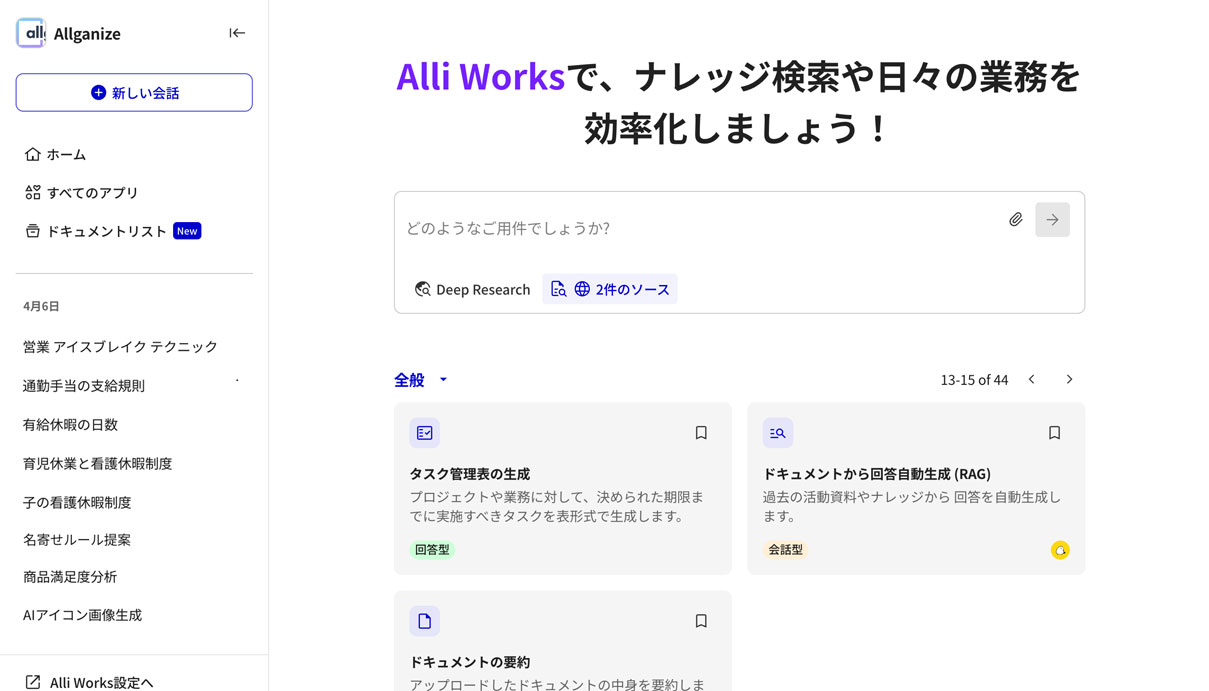
Task: Go to ホーム in the sidebar
Action: [55, 154]
